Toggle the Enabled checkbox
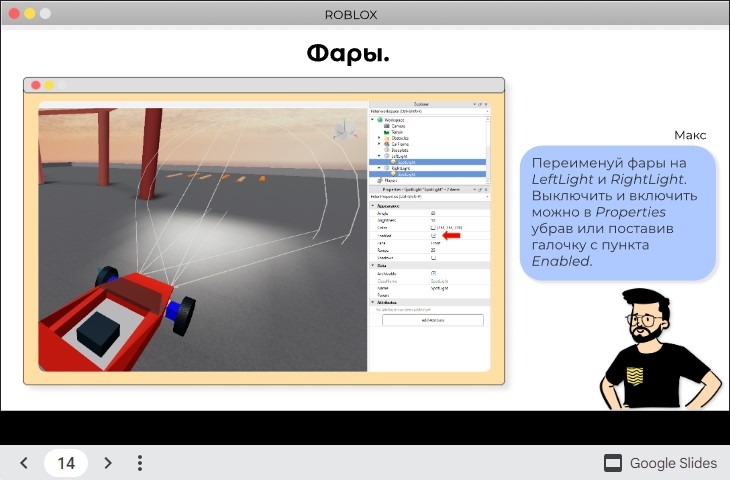 [433, 236]
